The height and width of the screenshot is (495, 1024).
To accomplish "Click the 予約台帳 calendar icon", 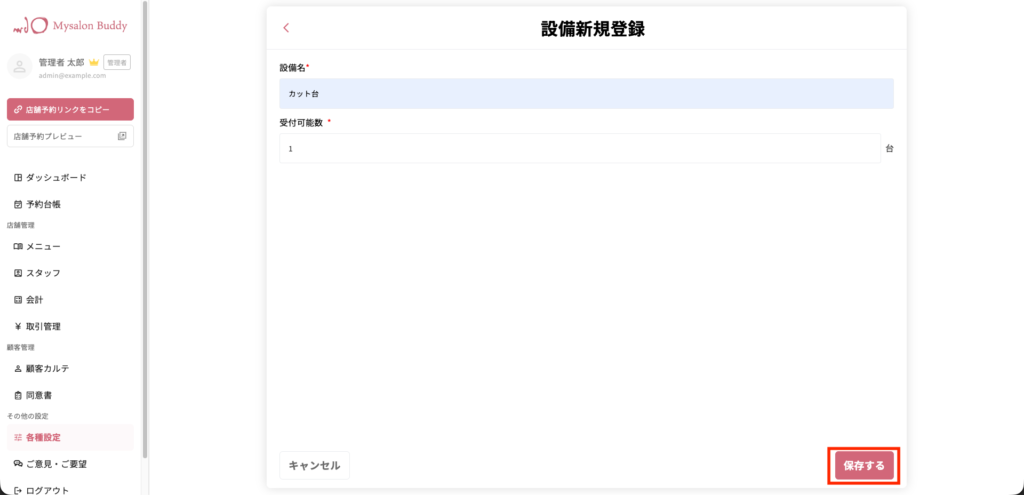I will point(18,204).
